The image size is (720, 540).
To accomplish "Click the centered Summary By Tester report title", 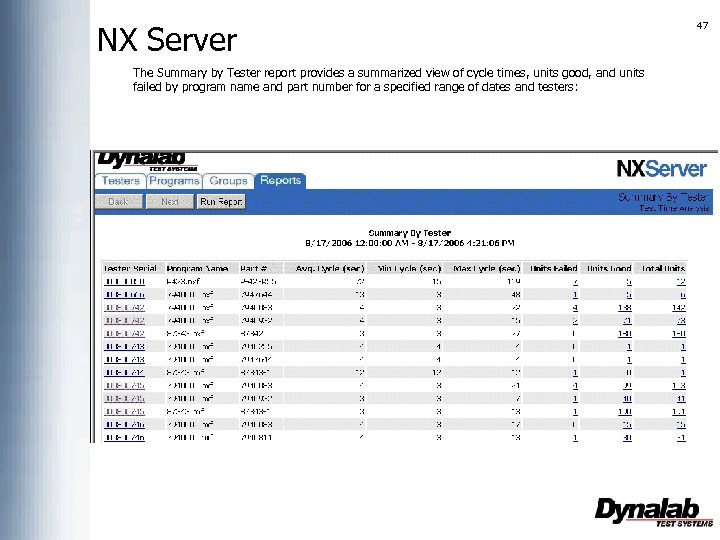I will click(x=410, y=233).
